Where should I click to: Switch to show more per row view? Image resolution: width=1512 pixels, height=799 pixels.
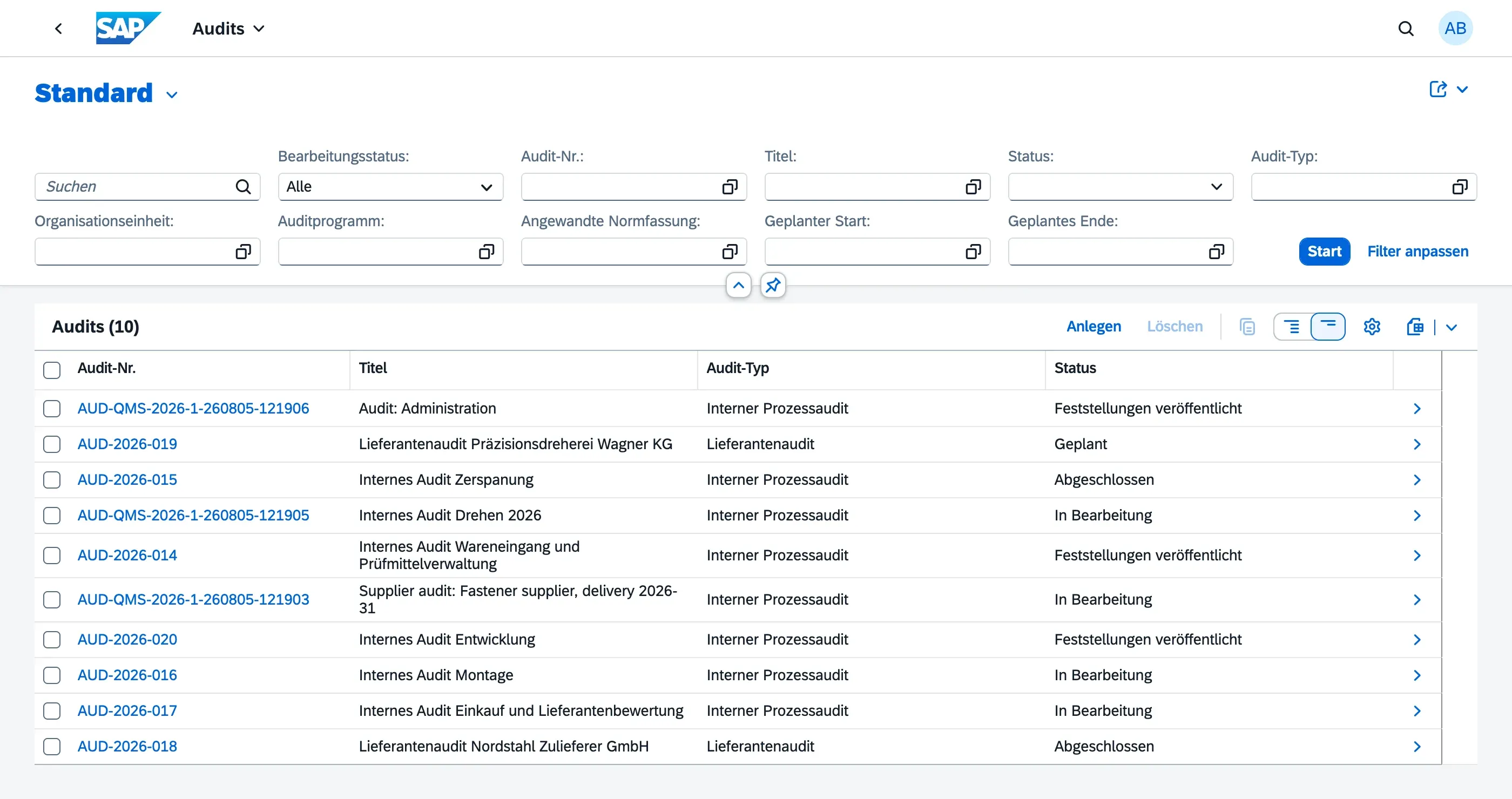point(1291,327)
